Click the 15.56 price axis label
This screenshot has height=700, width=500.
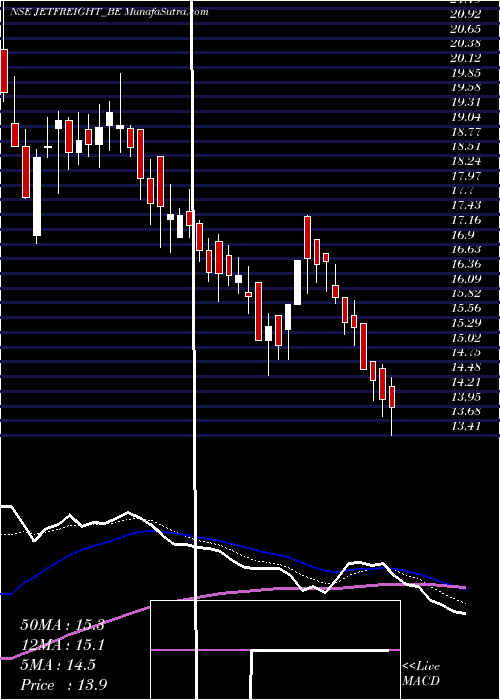point(466,308)
